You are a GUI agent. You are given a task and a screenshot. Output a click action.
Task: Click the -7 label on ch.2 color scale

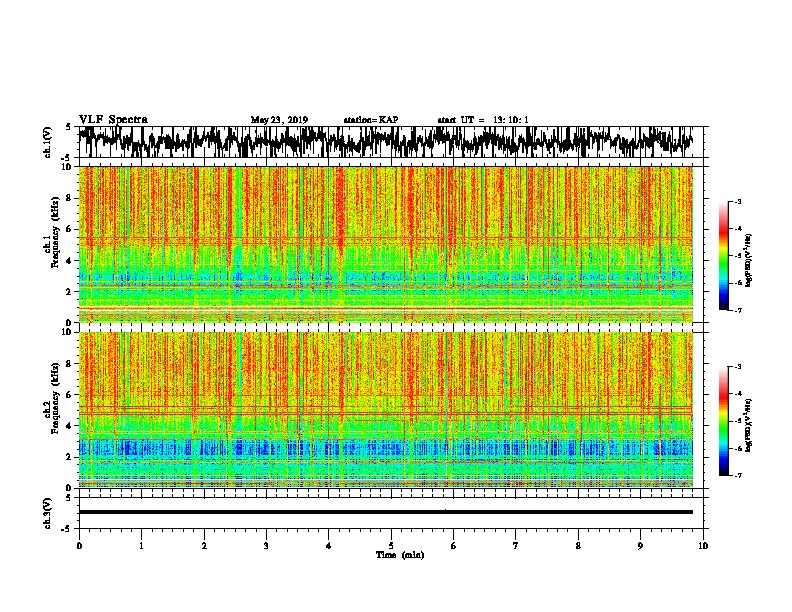point(737,475)
